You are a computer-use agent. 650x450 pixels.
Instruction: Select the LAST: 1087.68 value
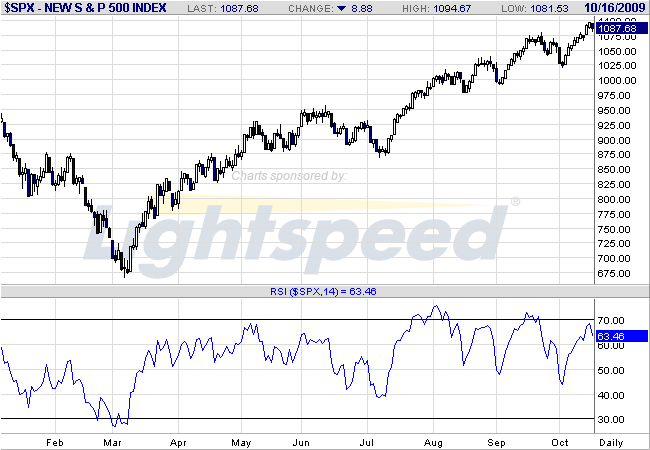223,9
